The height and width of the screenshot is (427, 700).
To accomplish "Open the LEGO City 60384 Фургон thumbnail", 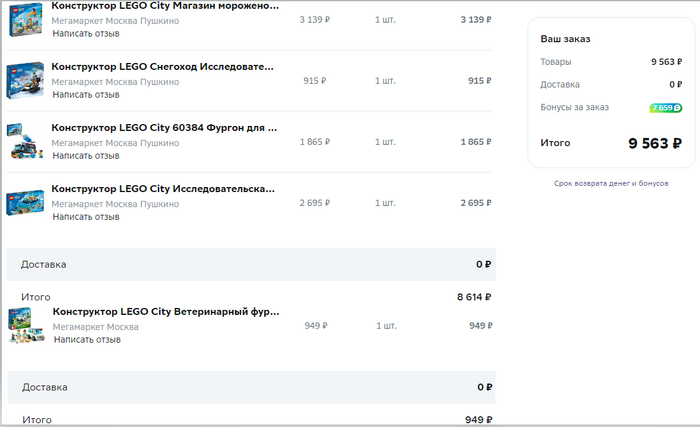I will pos(25,142).
